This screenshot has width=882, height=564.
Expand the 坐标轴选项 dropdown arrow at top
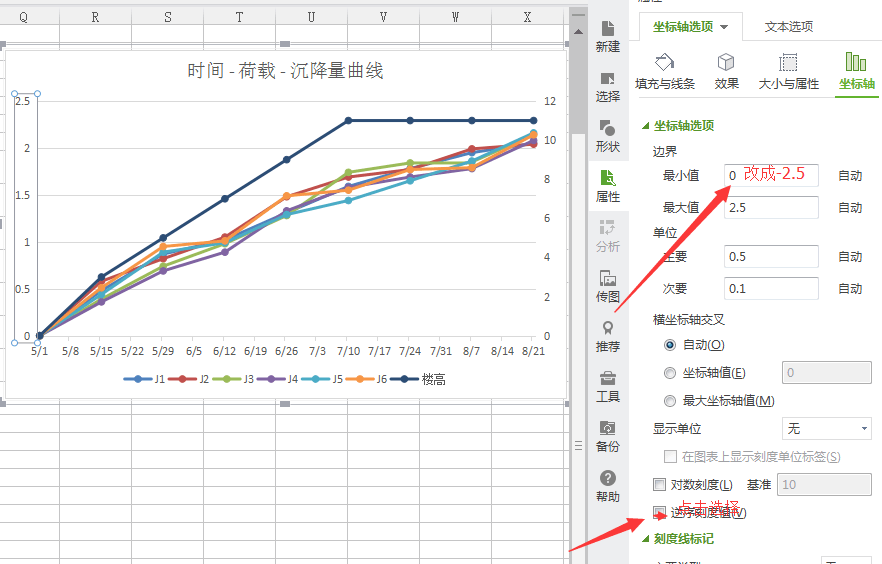724,27
